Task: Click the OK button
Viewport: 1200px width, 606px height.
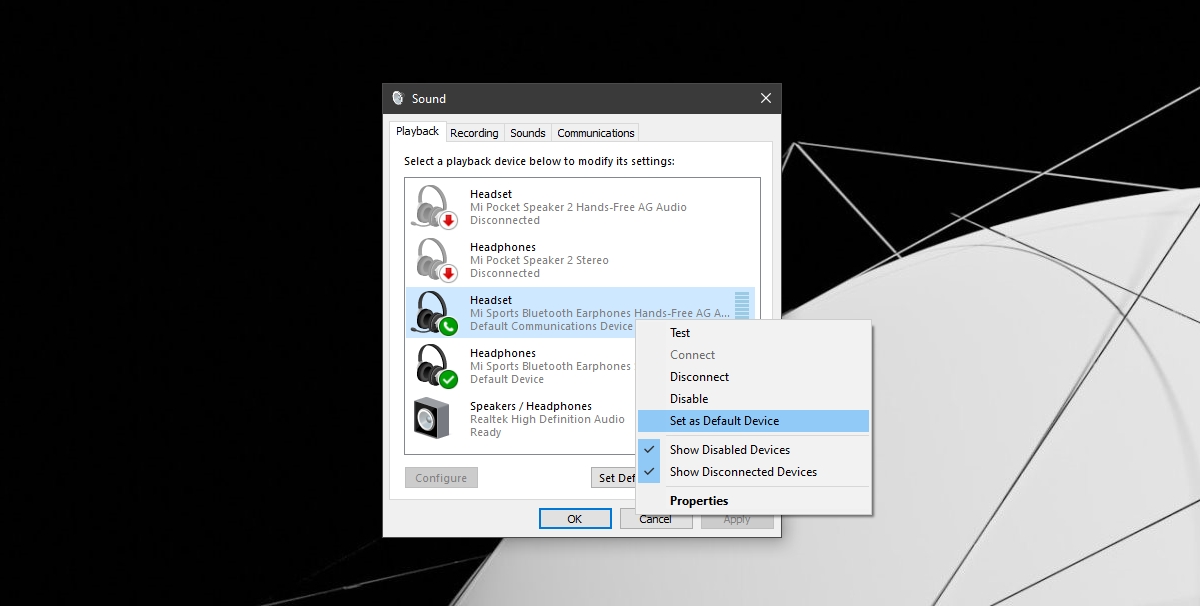Action: pyautogui.click(x=575, y=519)
